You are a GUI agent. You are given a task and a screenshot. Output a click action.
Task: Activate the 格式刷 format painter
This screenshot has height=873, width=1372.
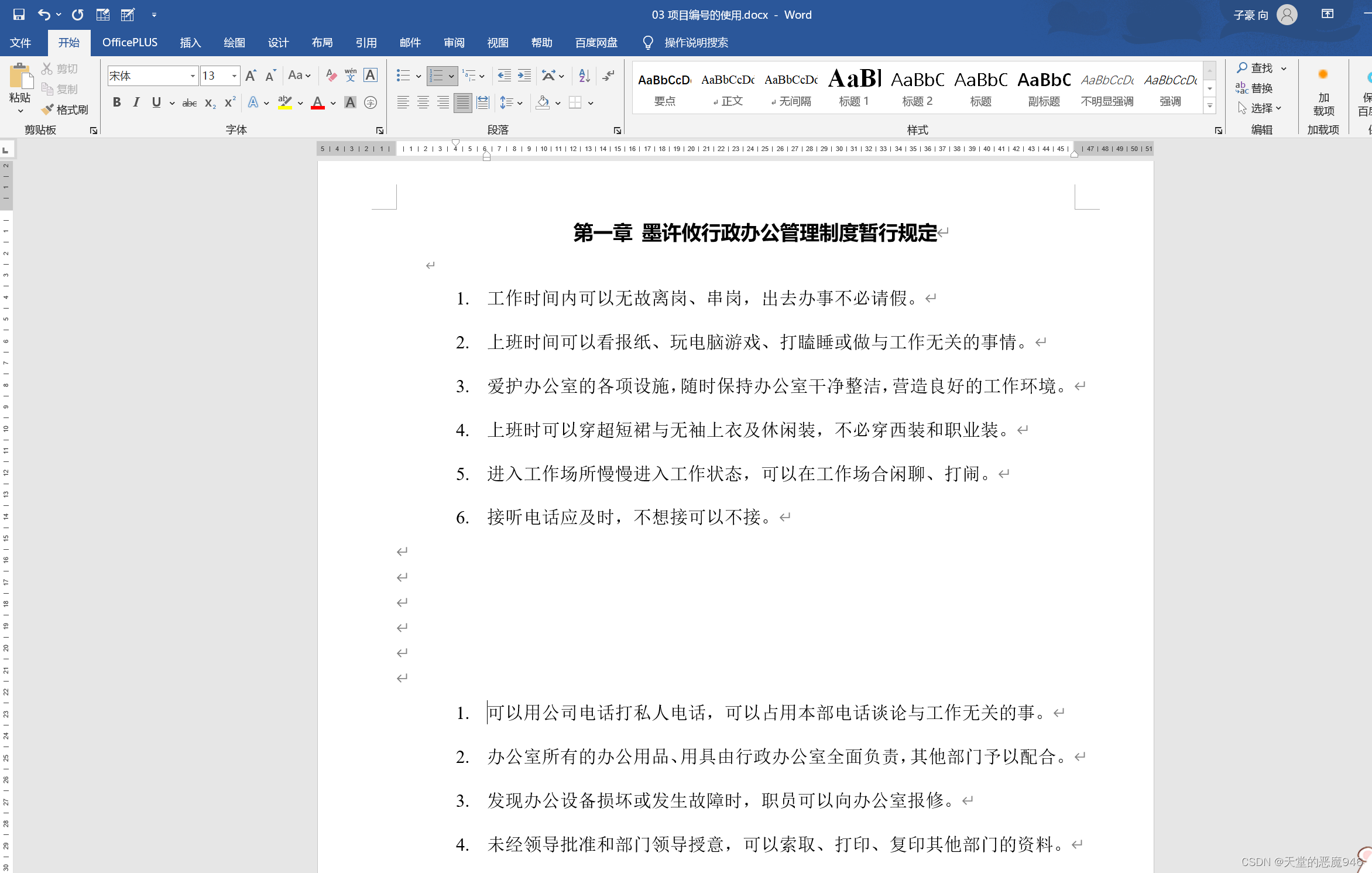(x=65, y=109)
